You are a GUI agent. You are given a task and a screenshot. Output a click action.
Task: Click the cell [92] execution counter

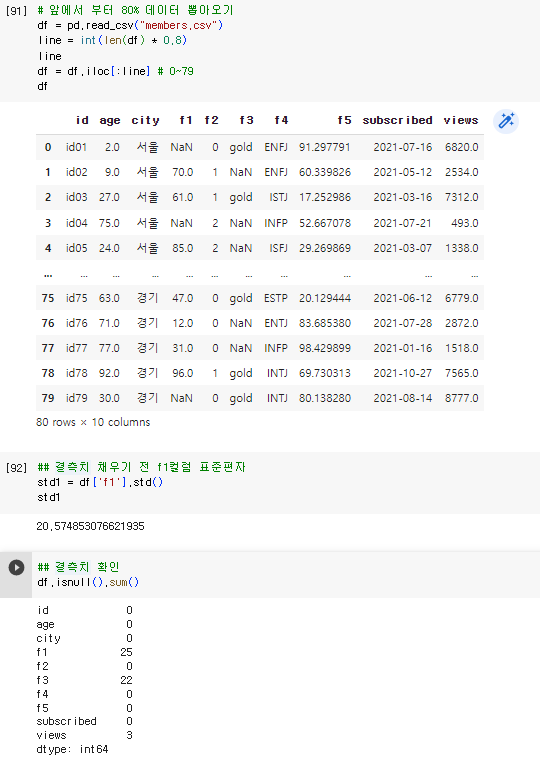[x=17, y=468]
